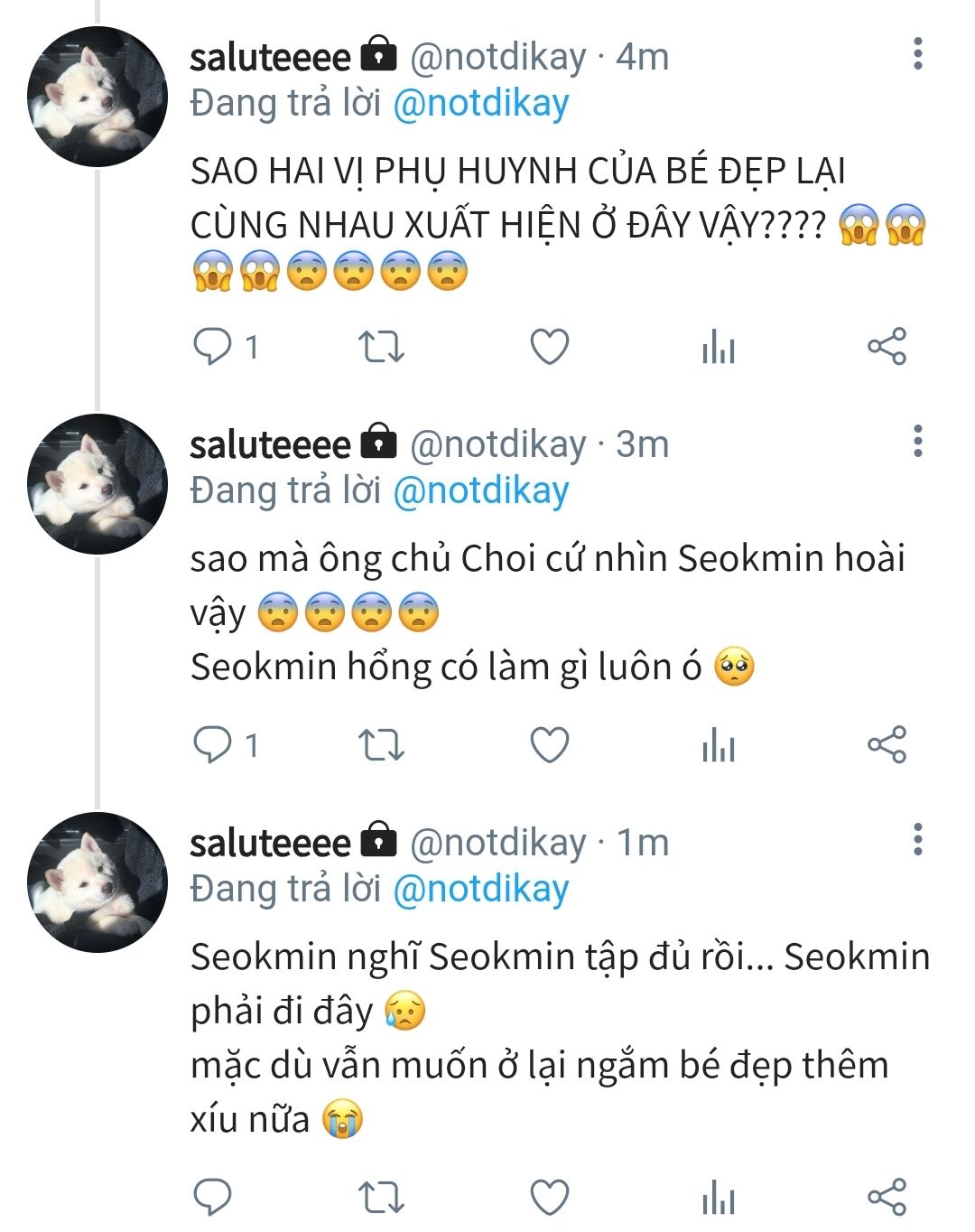The image size is (975, 1232).
Task: Share the first tweet
Action: coord(887,347)
